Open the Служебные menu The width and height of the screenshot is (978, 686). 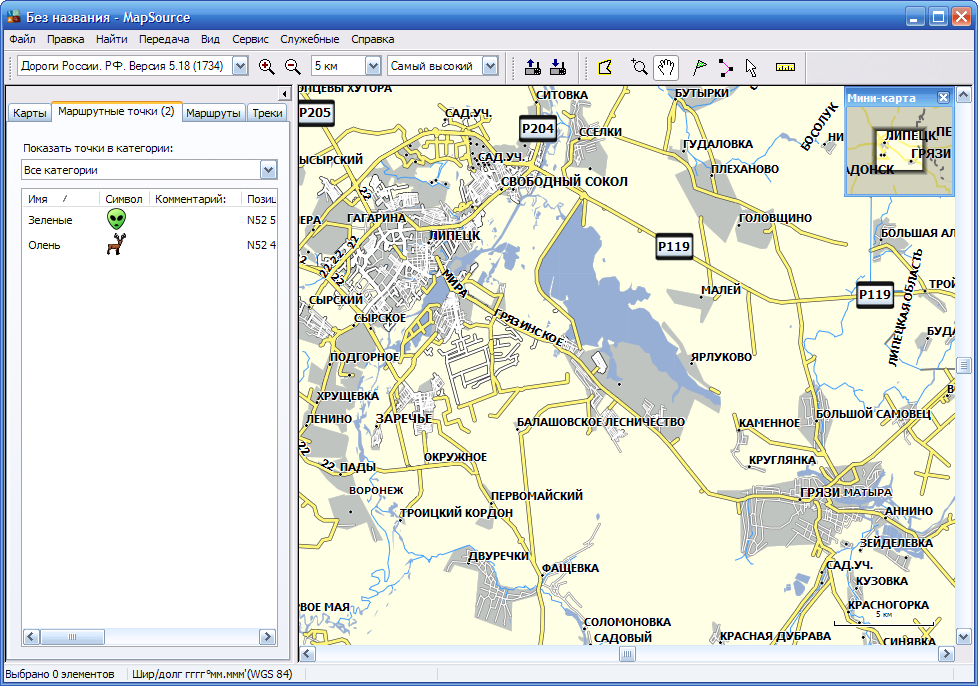pos(309,39)
